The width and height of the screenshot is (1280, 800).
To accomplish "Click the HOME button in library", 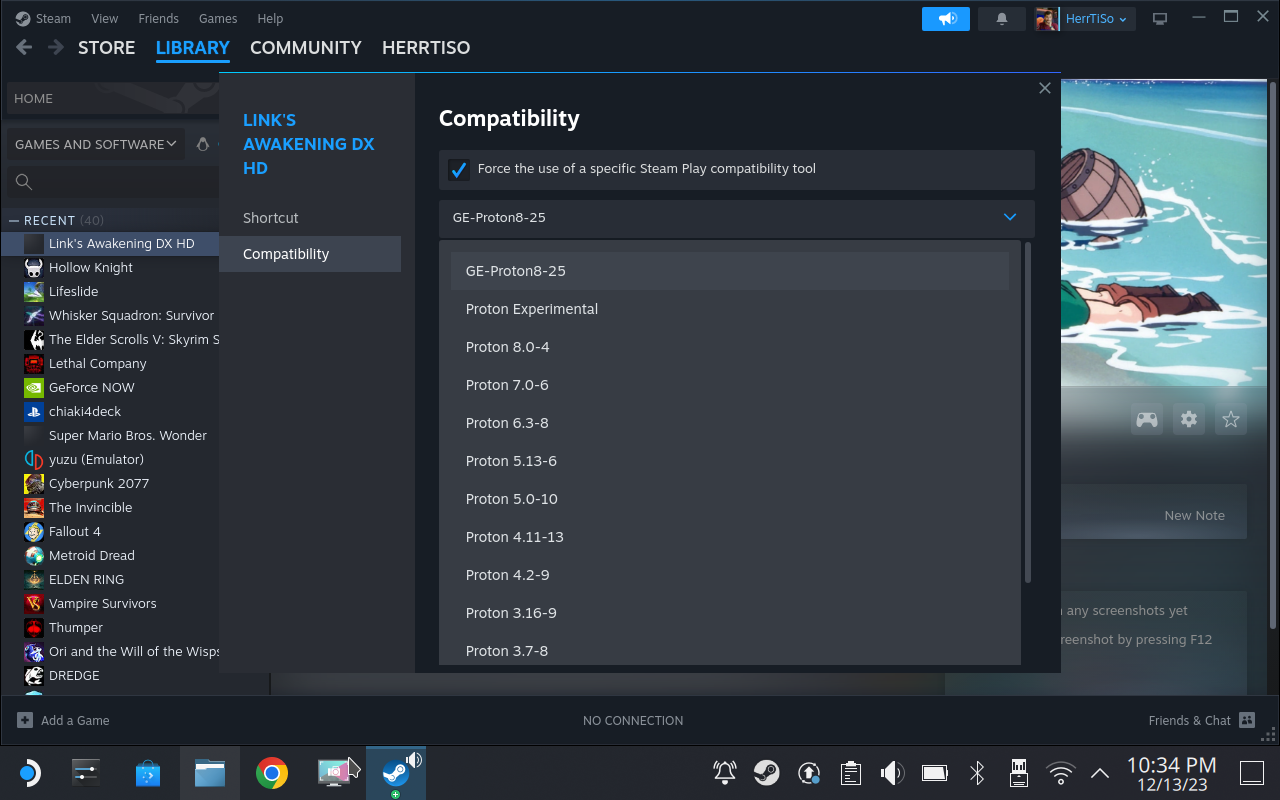I will click(112, 98).
